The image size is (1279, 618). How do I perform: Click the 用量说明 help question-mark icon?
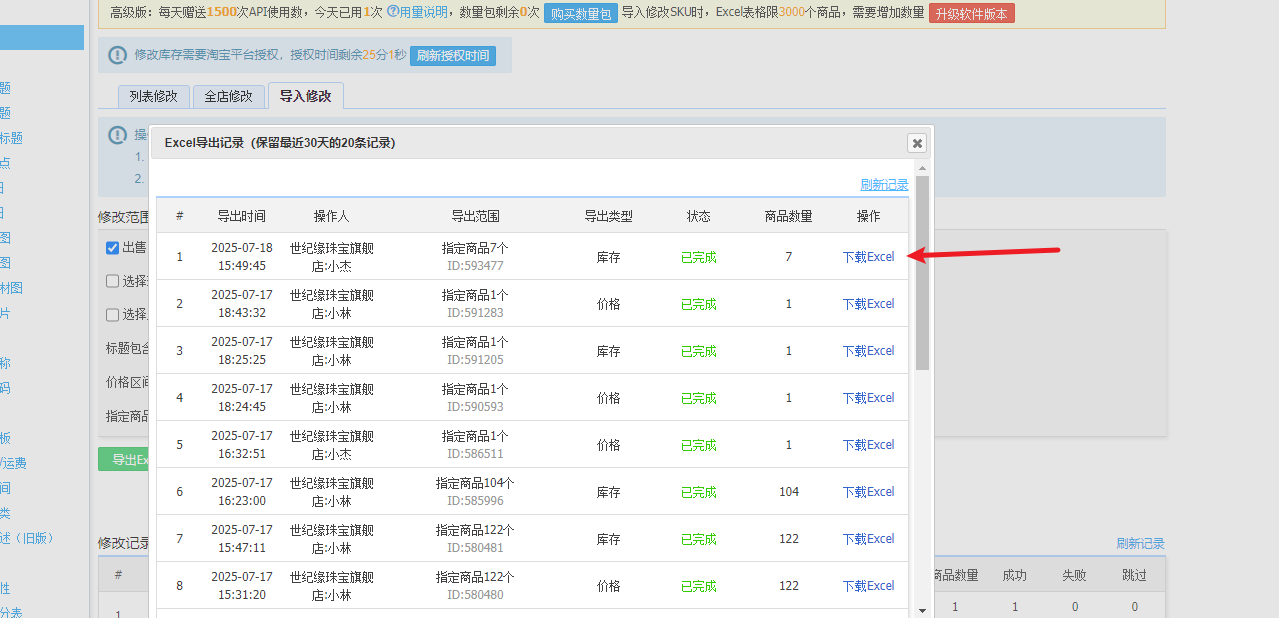click(x=393, y=12)
